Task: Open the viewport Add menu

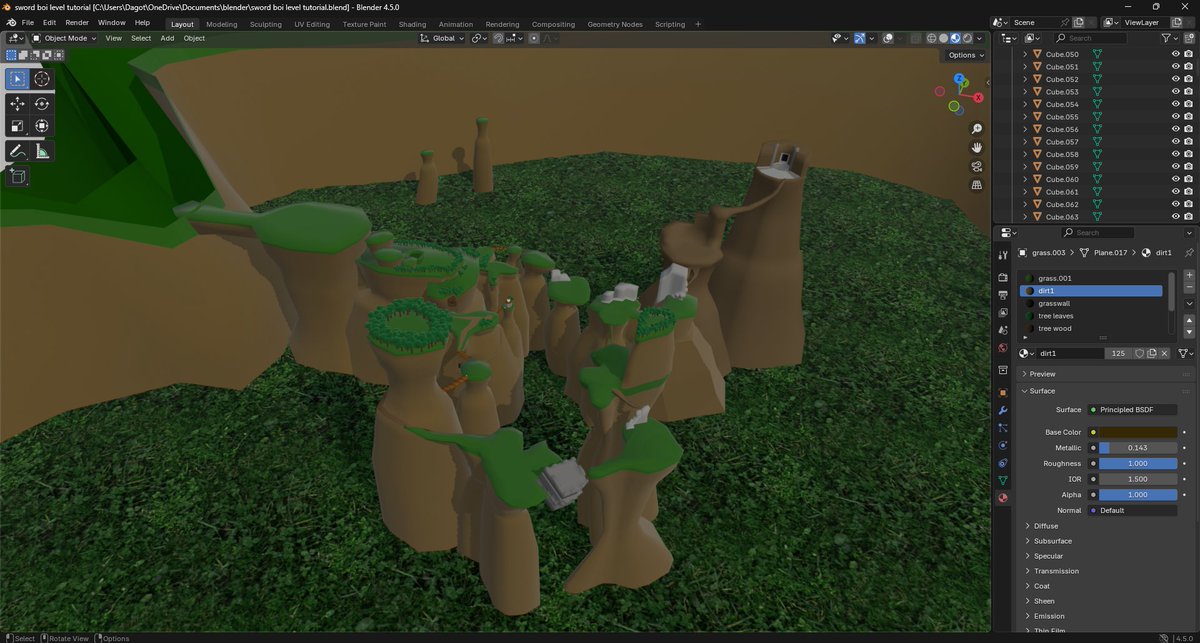Action: point(167,38)
